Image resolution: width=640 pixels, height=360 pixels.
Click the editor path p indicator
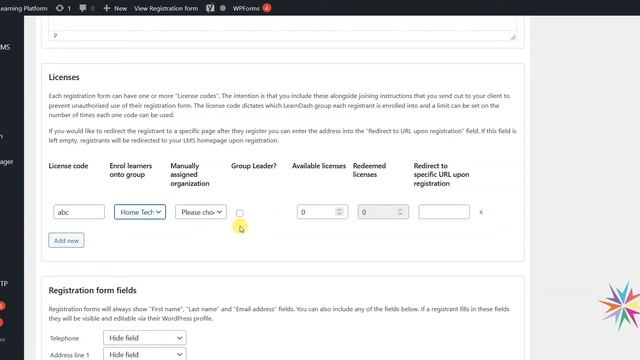(56, 36)
